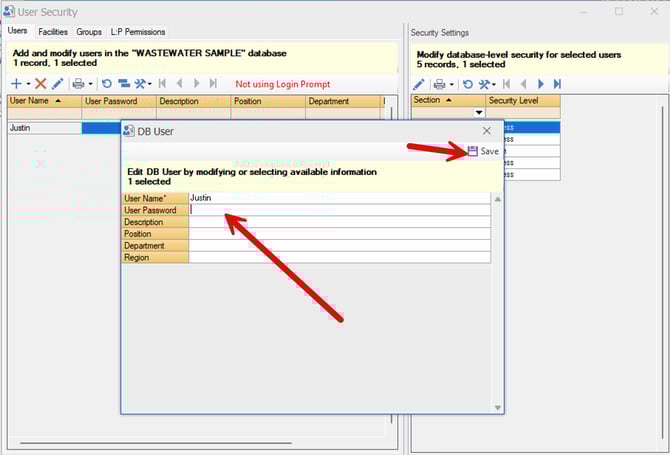Refresh the Security Settings list

coord(466,84)
